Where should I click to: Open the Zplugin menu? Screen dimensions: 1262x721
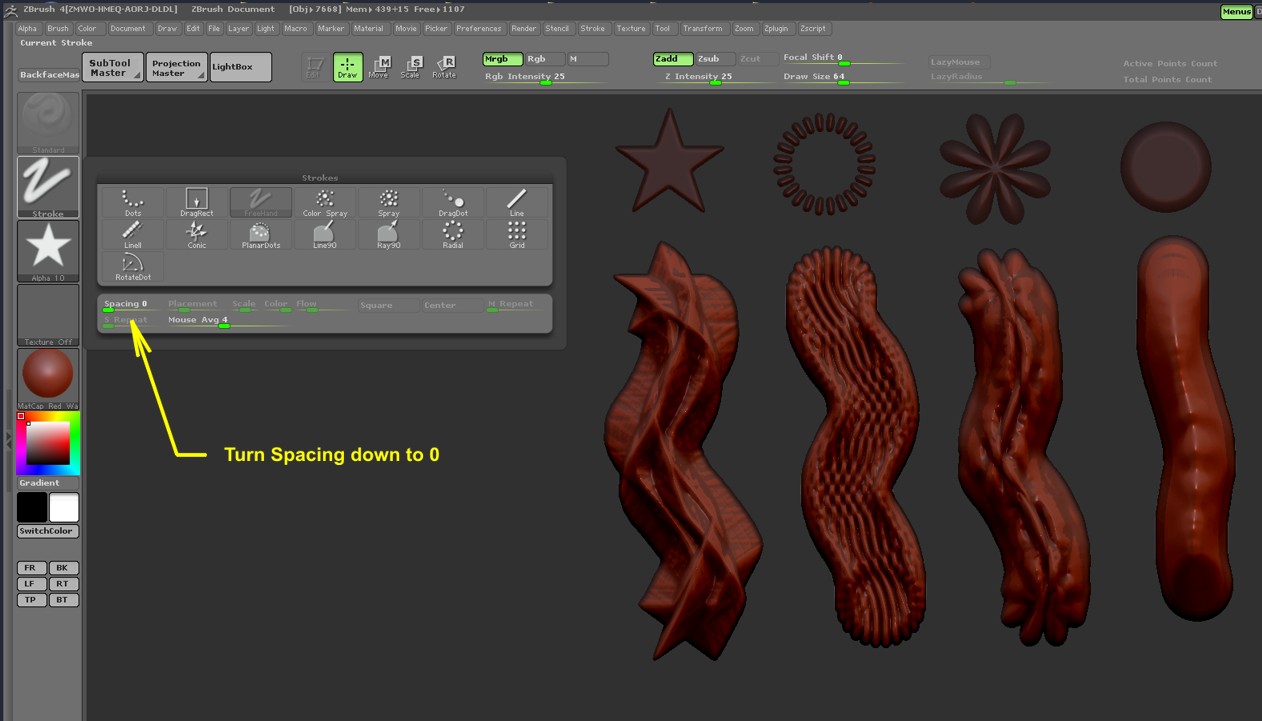tap(776, 28)
